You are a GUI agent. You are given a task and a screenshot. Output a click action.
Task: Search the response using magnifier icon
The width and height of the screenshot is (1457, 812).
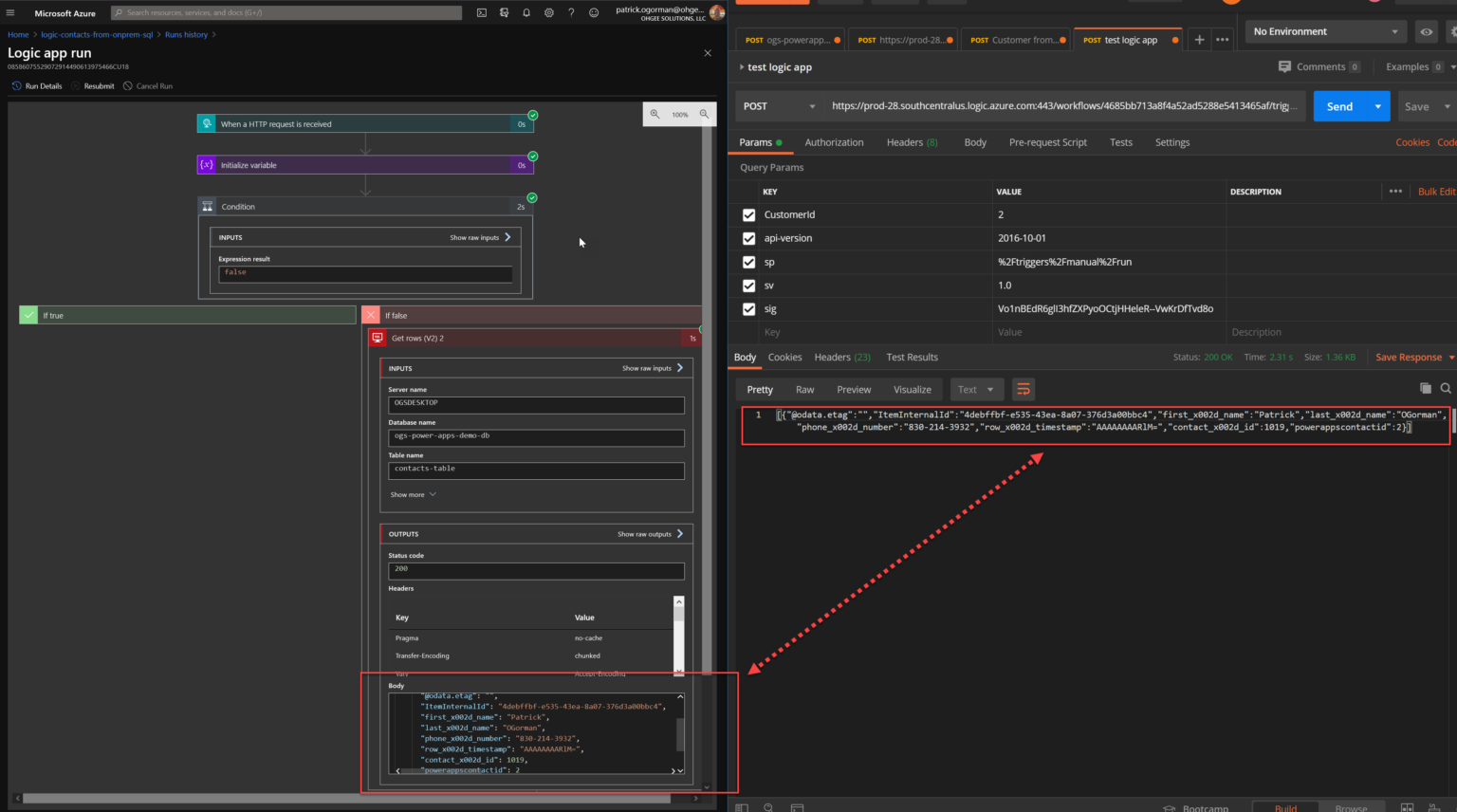coord(1446,388)
